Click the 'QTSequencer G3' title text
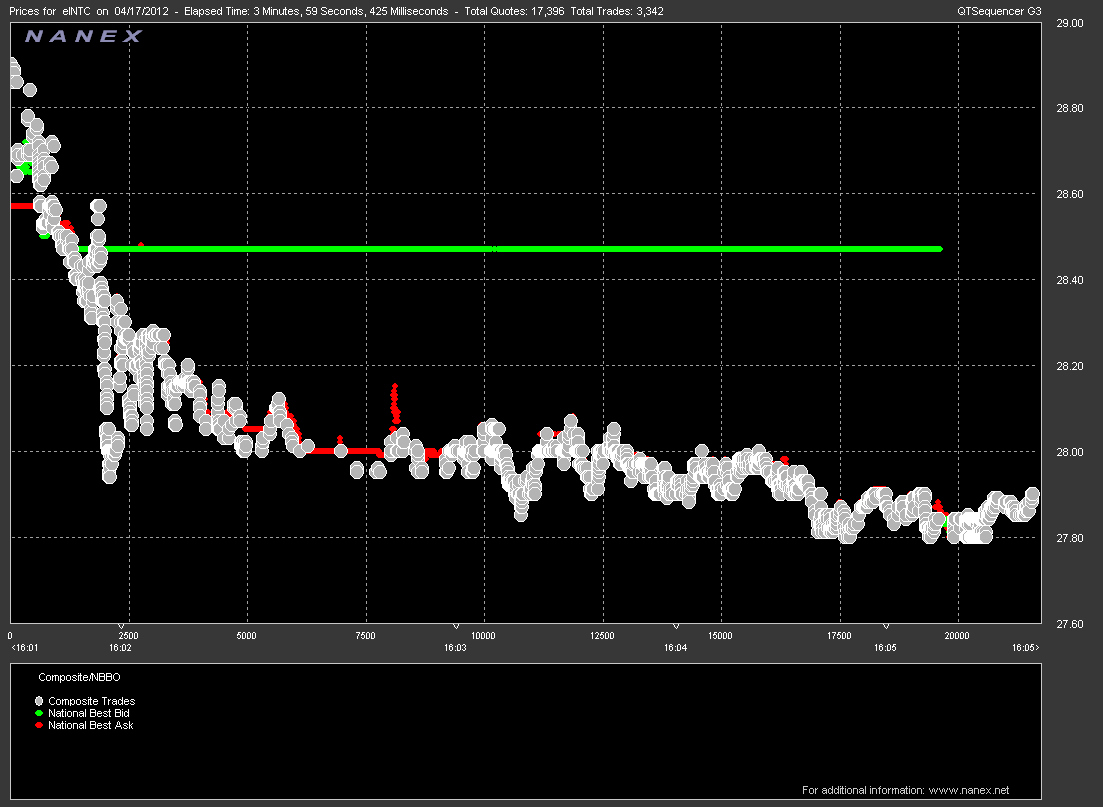Viewport: 1103px width, 807px height. pyautogui.click(x=1000, y=11)
